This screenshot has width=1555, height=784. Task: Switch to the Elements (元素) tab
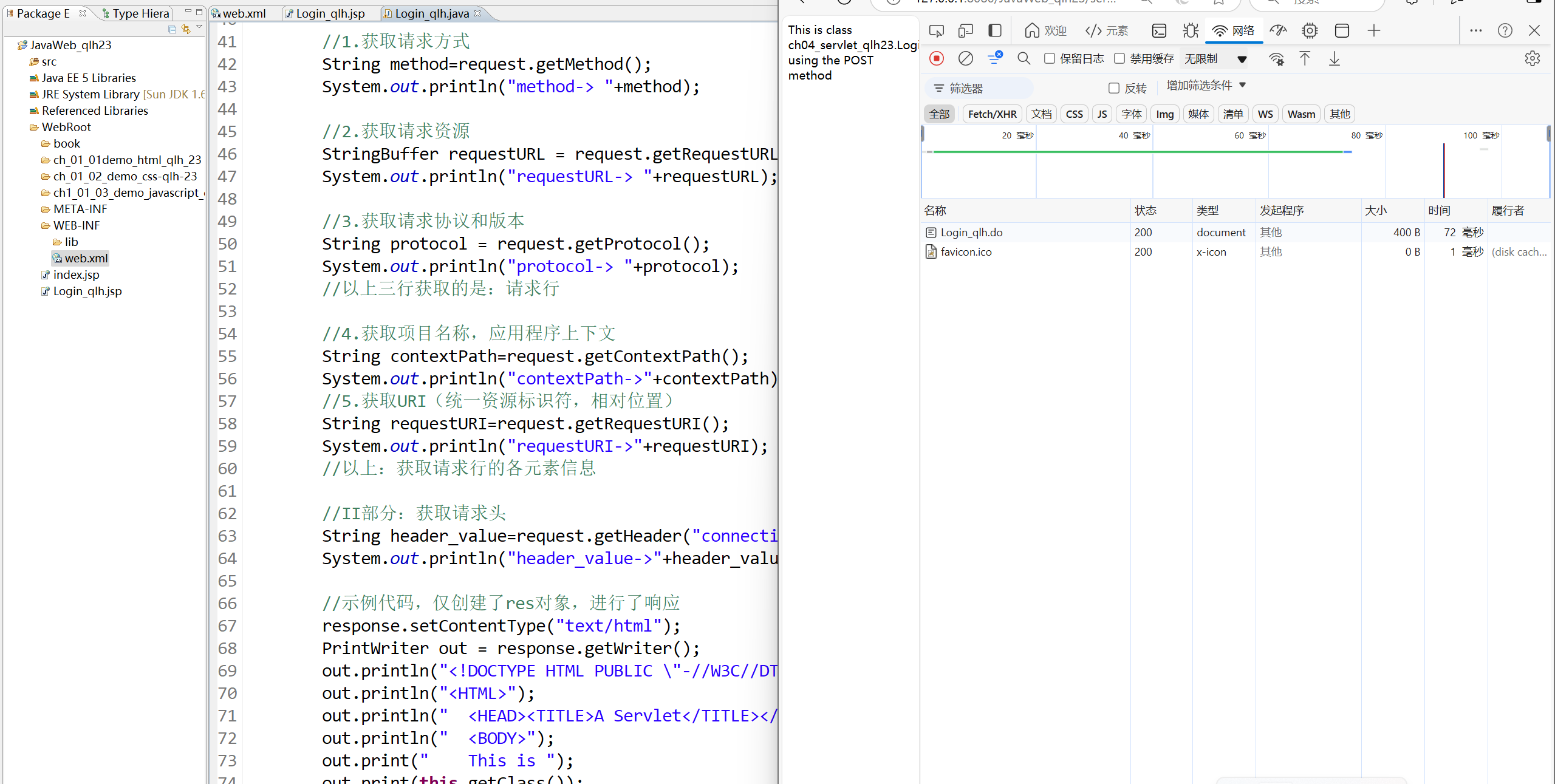pyautogui.click(x=1107, y=30)
